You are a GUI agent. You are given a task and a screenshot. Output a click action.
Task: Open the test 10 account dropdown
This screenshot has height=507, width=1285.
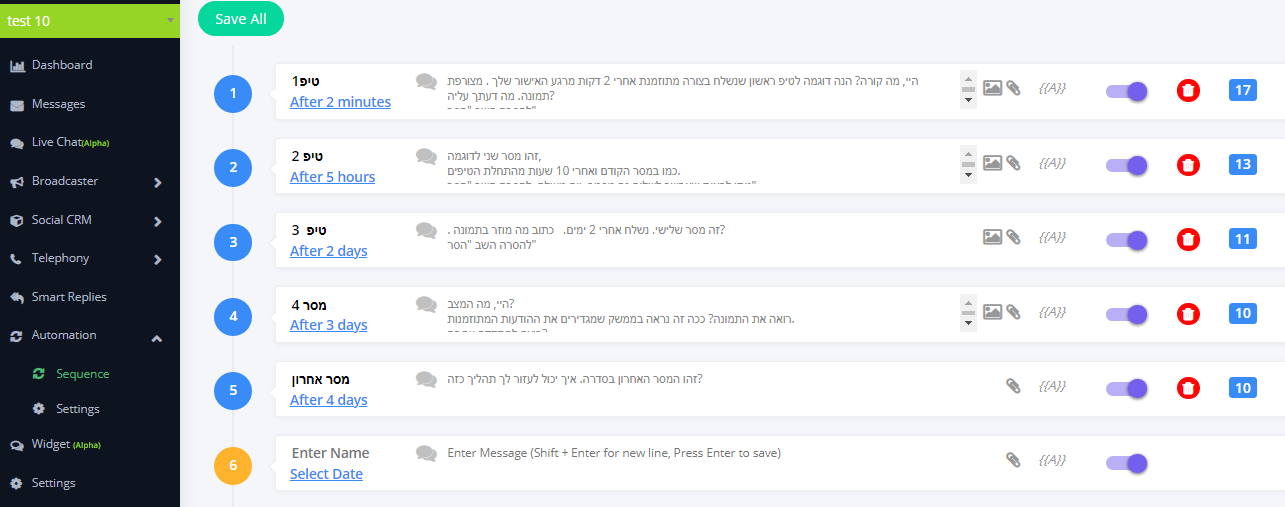pyautogui.click(x=90, y=20)
